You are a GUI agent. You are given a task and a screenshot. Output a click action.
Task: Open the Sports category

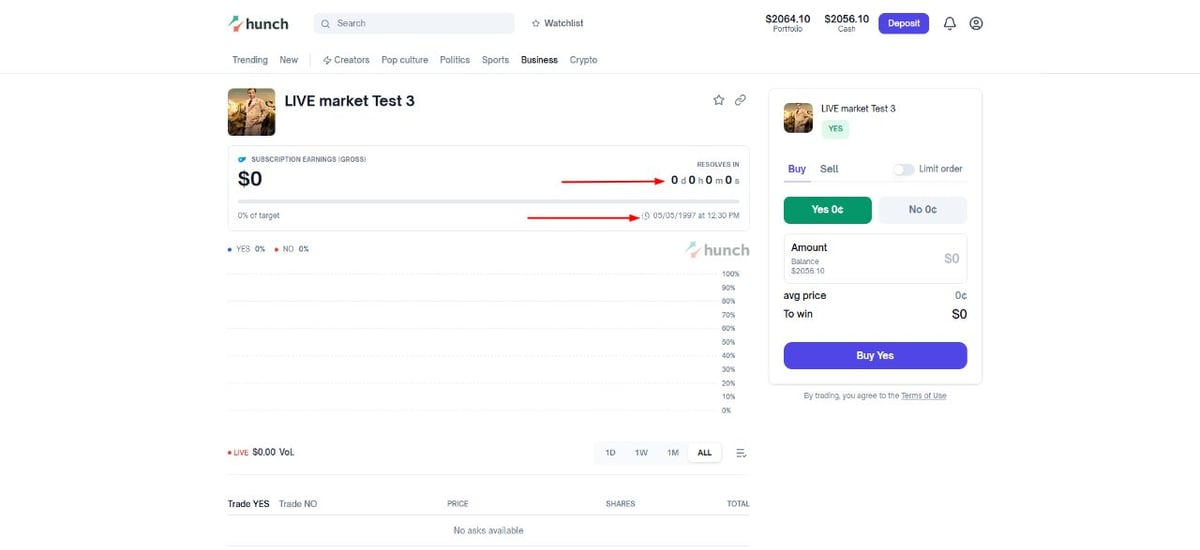pos(496,60)
